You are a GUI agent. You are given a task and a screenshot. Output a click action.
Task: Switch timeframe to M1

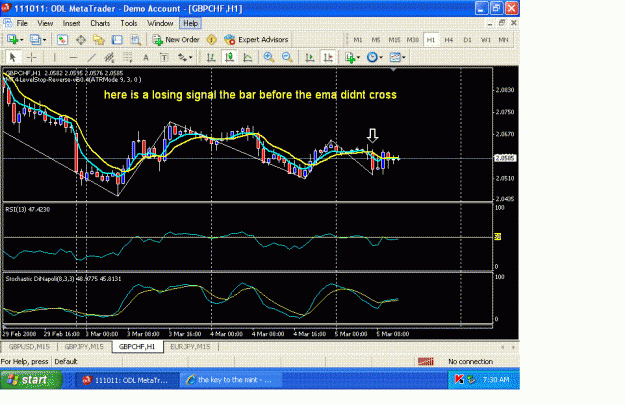[358, 40]
